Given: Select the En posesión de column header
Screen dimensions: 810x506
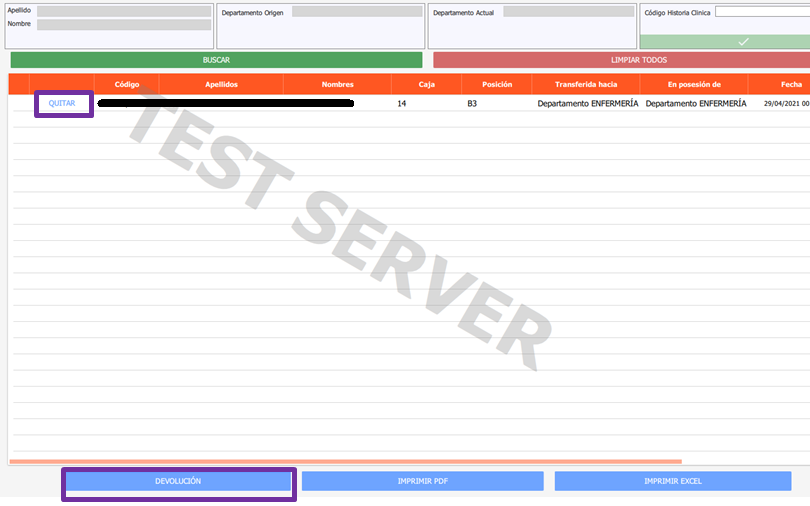Looking at the screenshot, I should [694, 85].
